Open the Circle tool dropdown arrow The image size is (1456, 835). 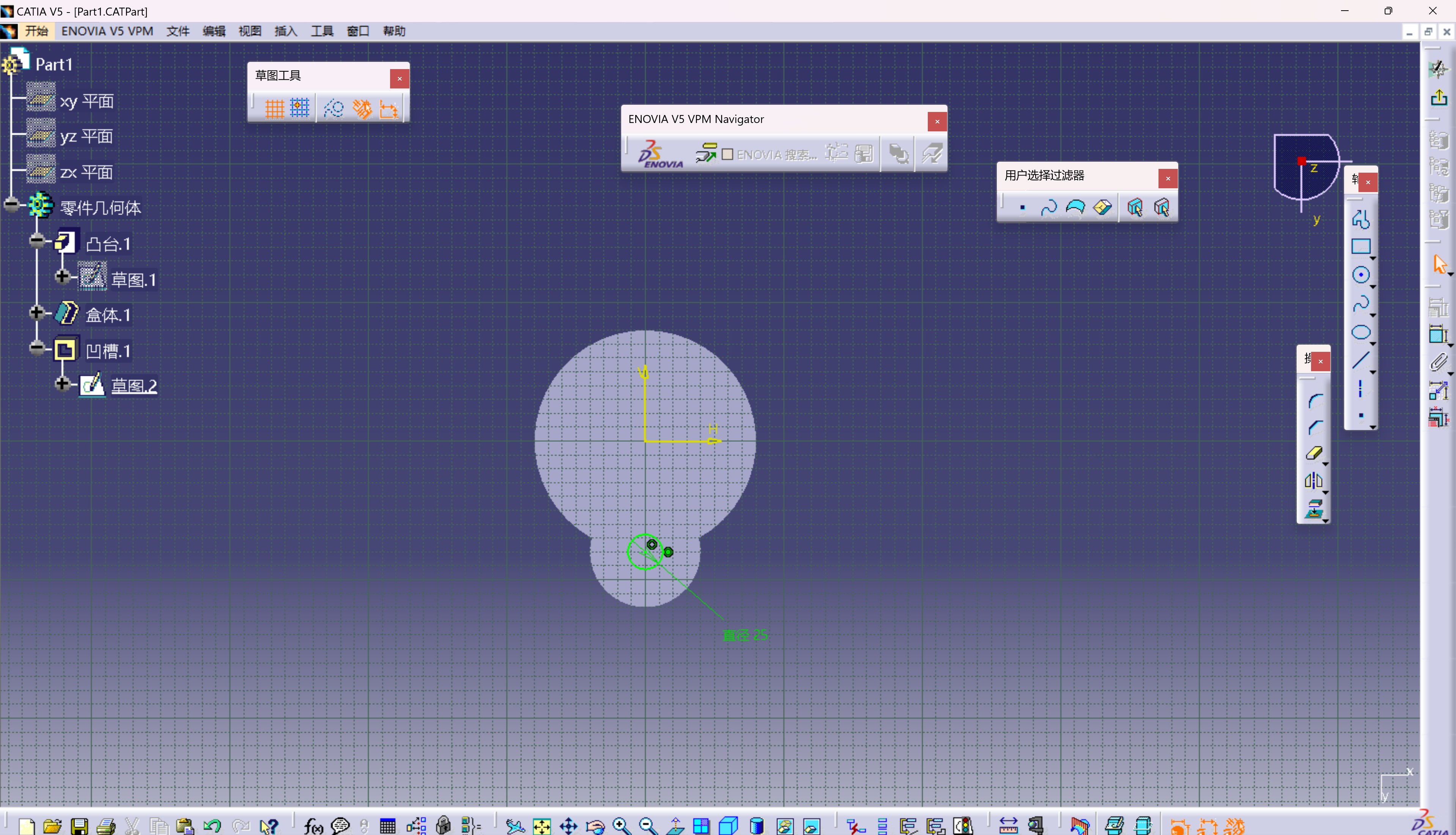pyautogui.click(x=1372, y=286)
